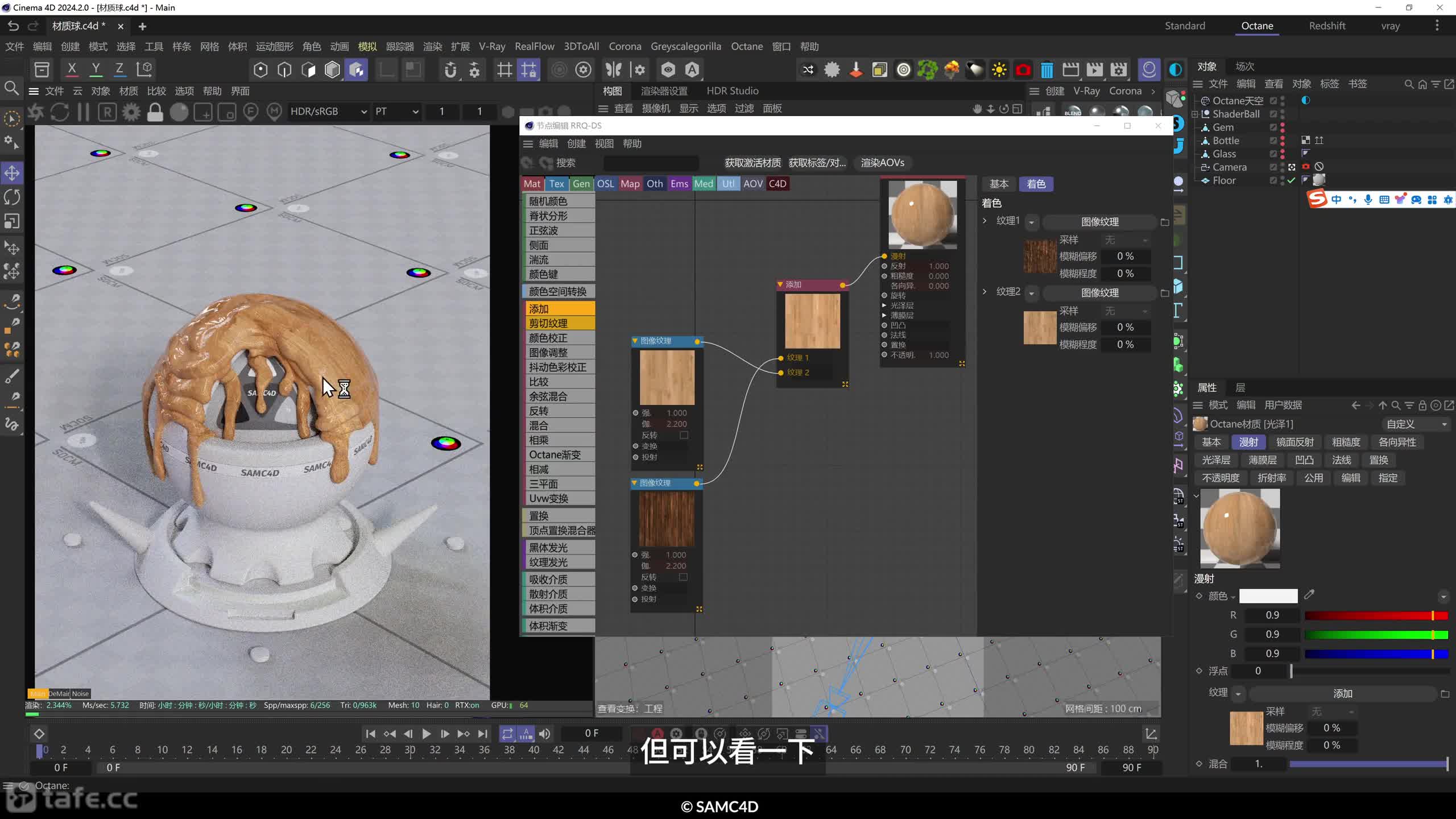Click the search icon in objects panel
Viewport: 1456px width, 819px height.
(x=1409, y=84)
